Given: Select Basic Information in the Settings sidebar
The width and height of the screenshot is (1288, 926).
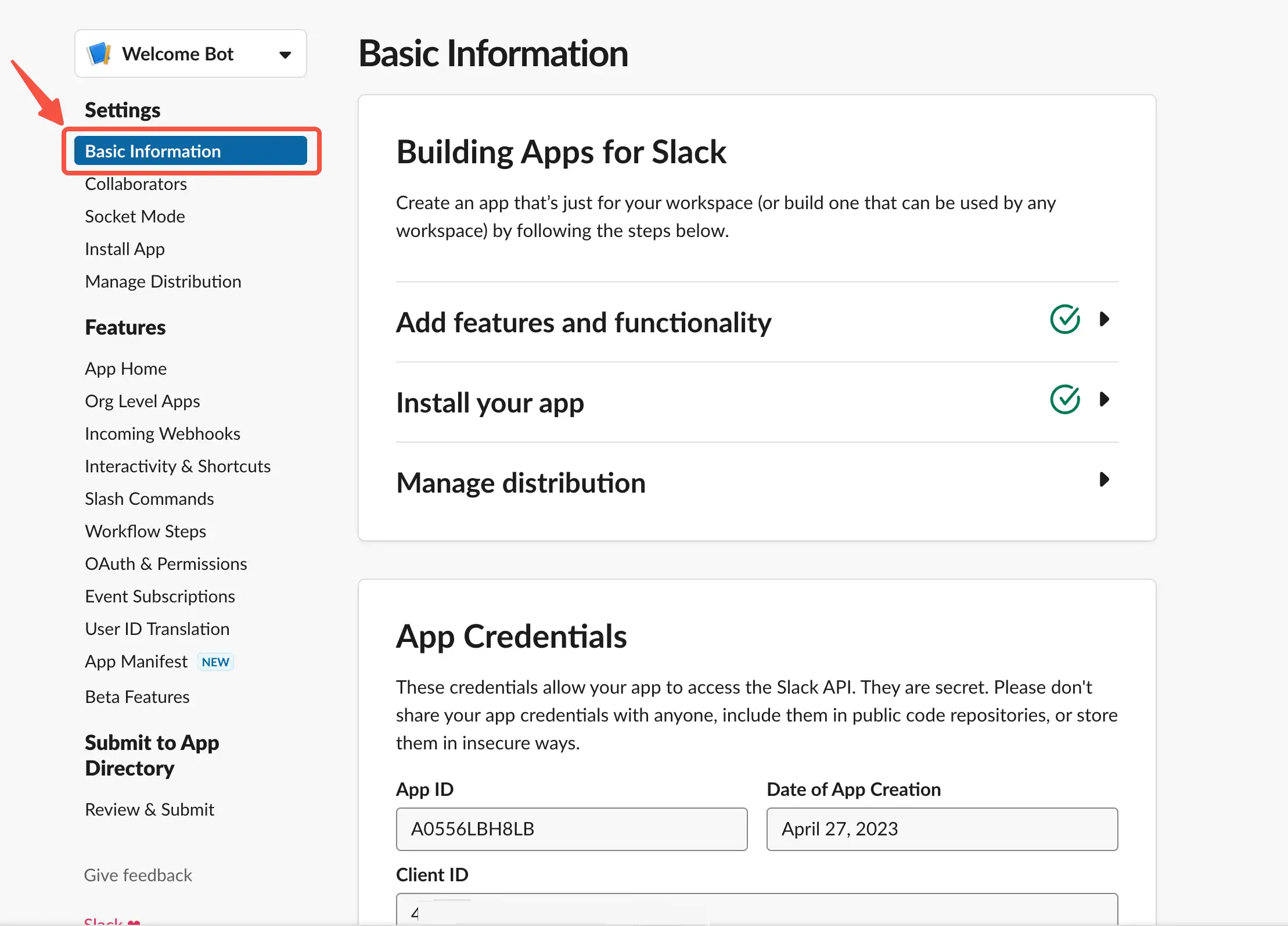Looking at the screenshot, I should pyautogui.click(x=190, y=151).
